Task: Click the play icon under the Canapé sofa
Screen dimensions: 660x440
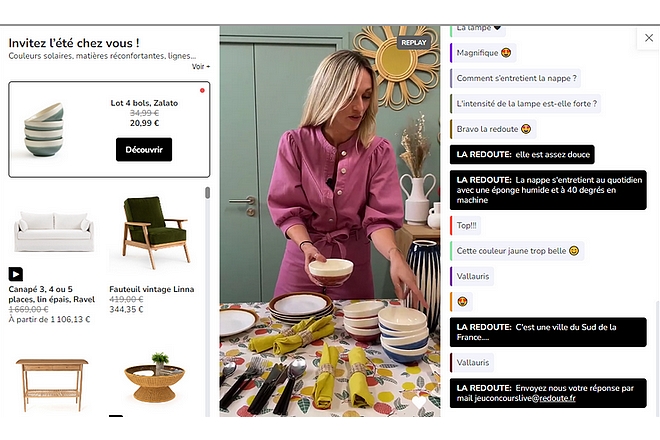Action: pyautogui.click(x=16, y=274)
